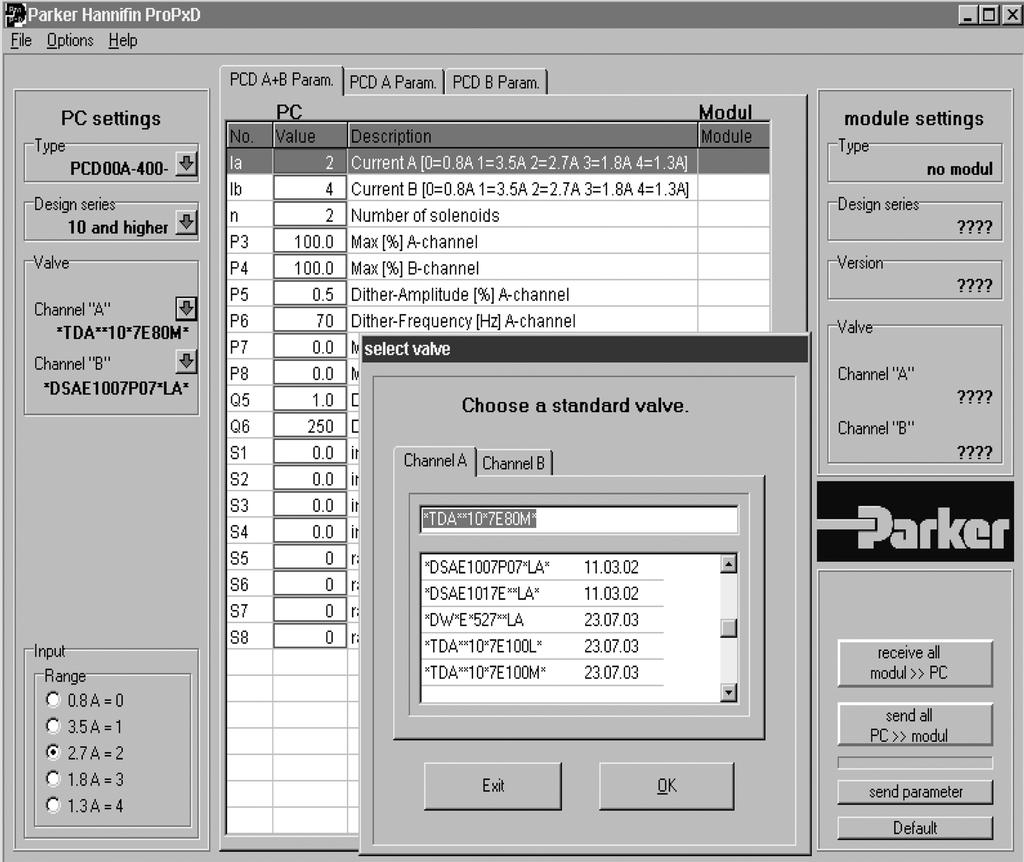This screenshot has width=1024, height=862.
Task: Click P7 value cell 0.0
Action: pos(310,347)
